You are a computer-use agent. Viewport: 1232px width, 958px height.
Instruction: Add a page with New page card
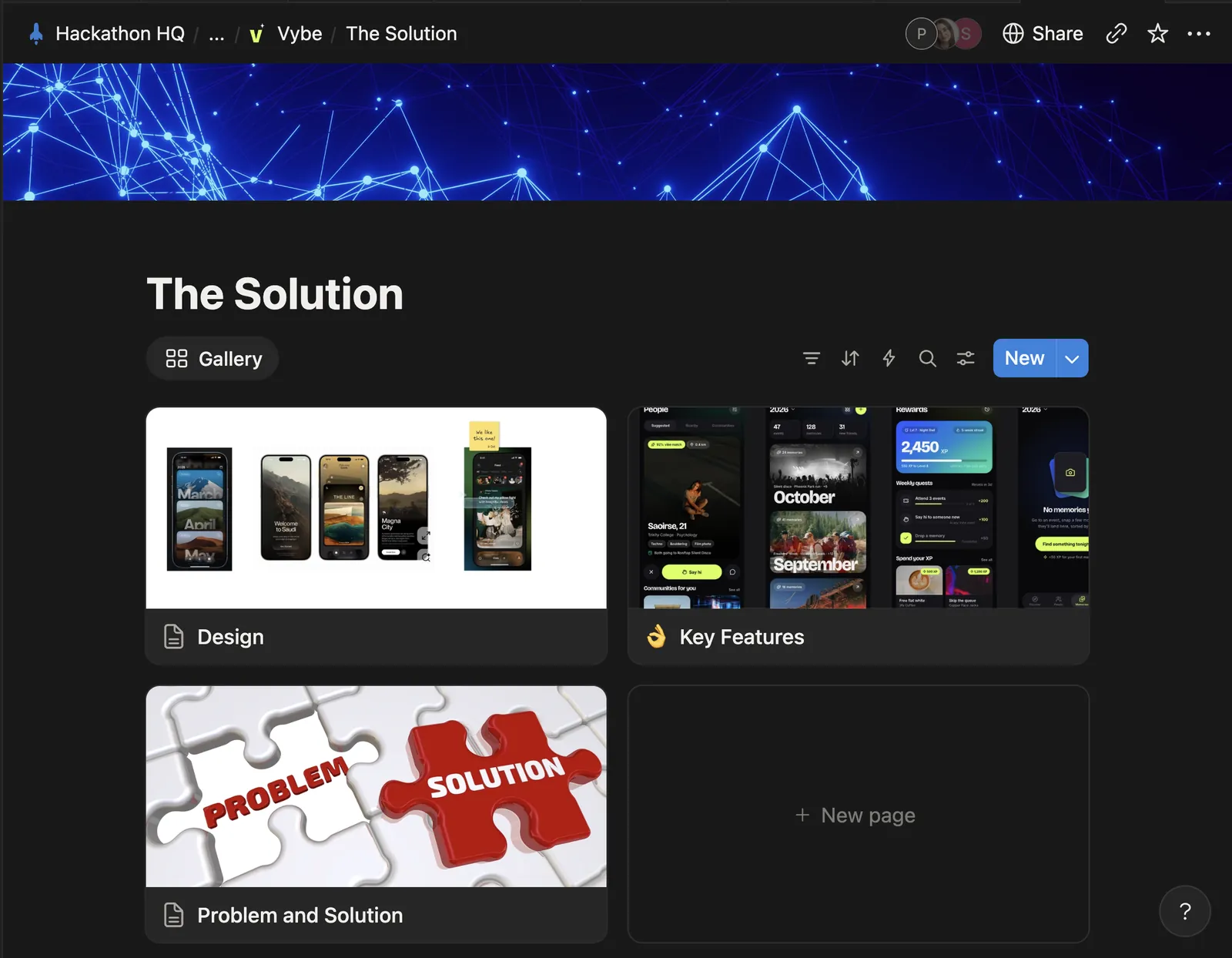point(858,815)
